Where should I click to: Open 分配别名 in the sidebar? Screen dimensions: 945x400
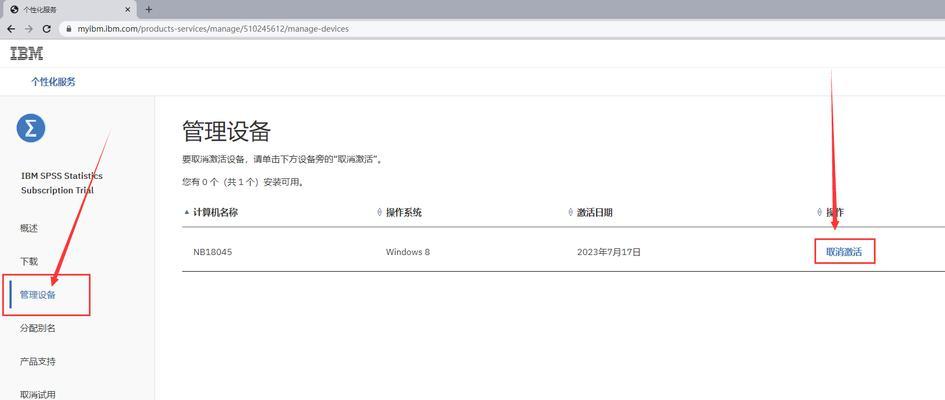coord(37,328)
